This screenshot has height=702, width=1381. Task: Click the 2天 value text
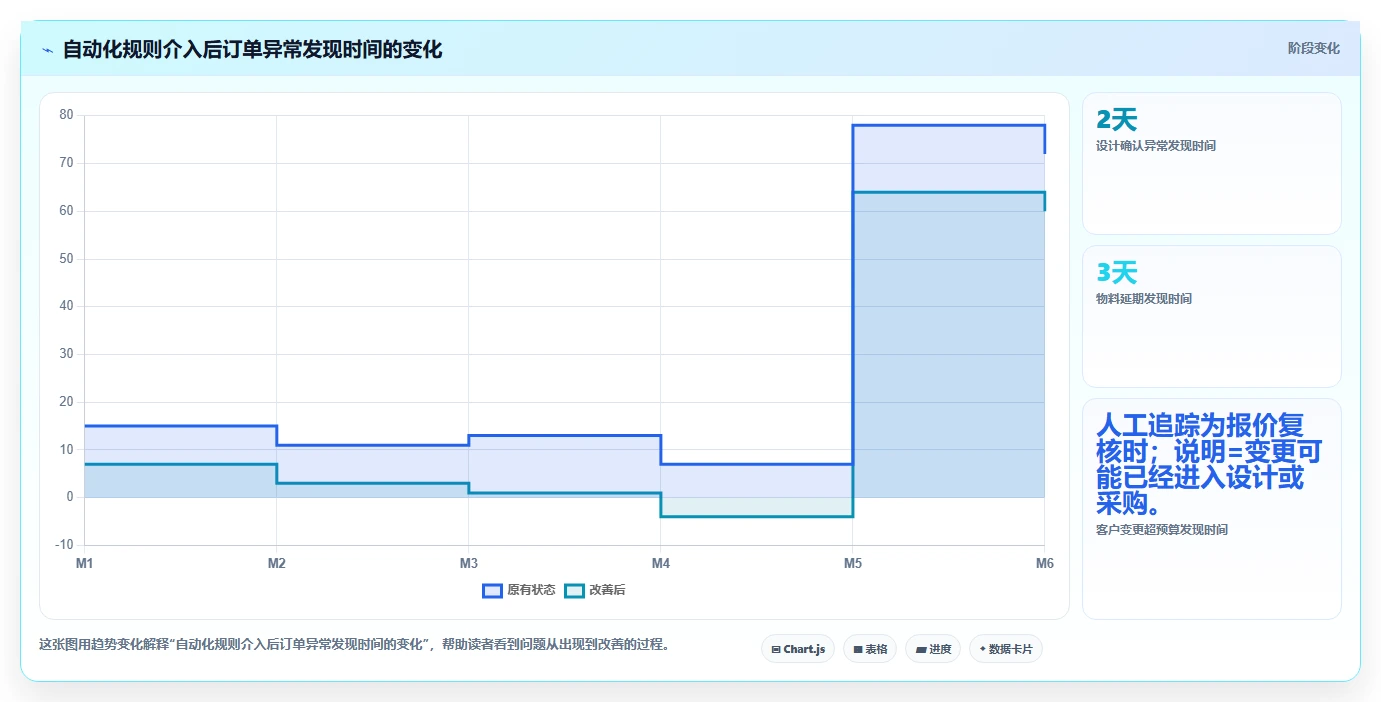[x=1117, y=120]
